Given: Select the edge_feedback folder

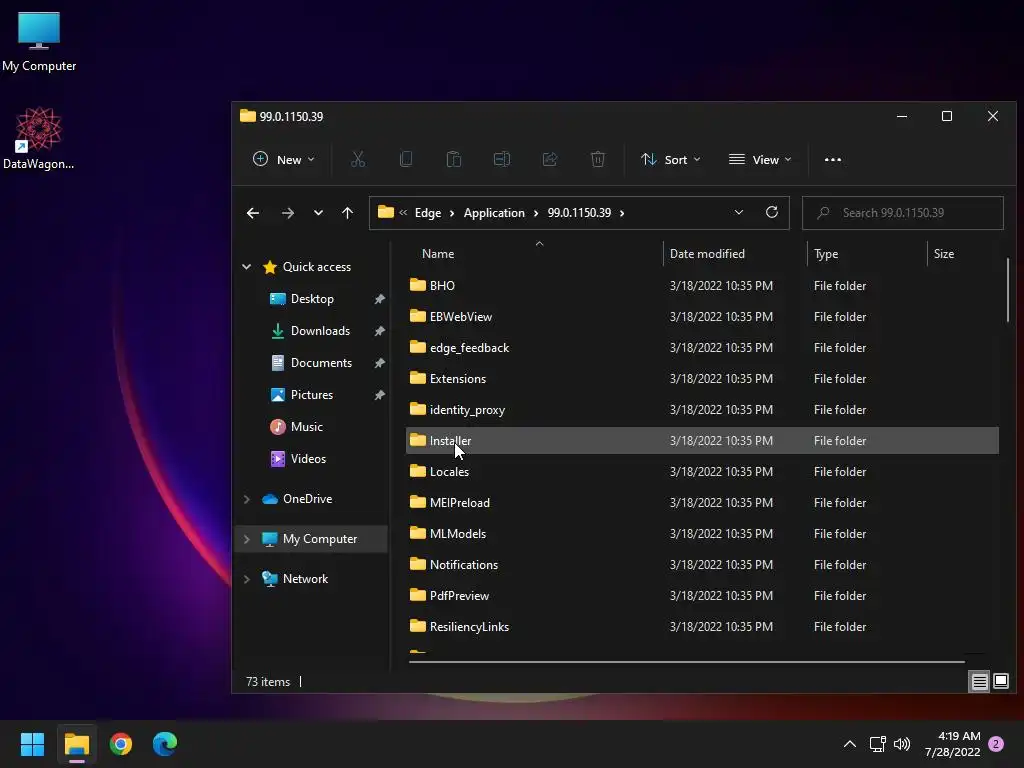Looking at the screenshot, I should click(x=702, y=348).
